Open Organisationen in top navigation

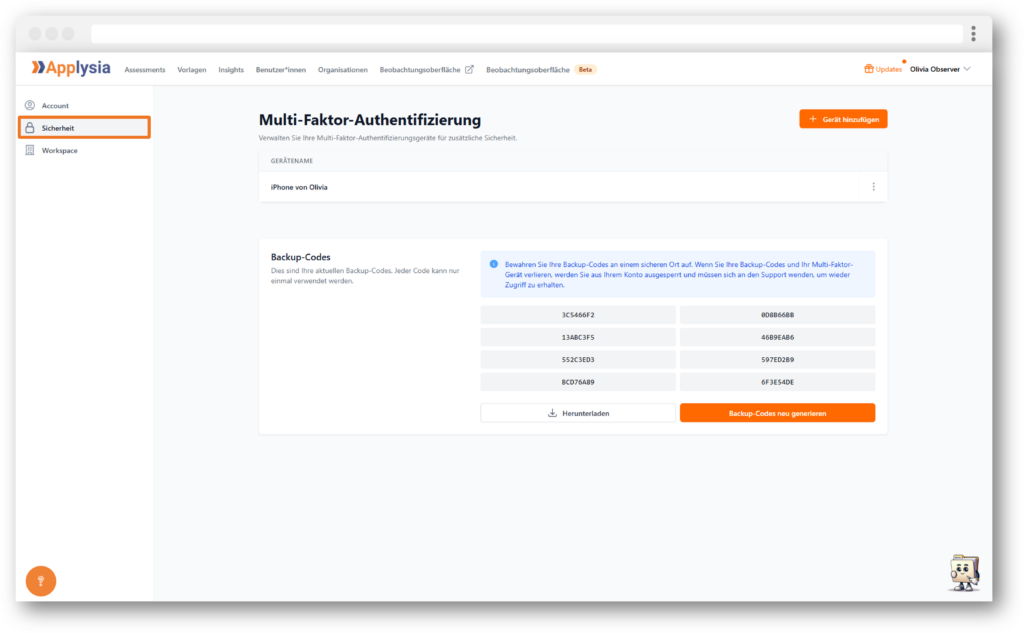[343, 69]
